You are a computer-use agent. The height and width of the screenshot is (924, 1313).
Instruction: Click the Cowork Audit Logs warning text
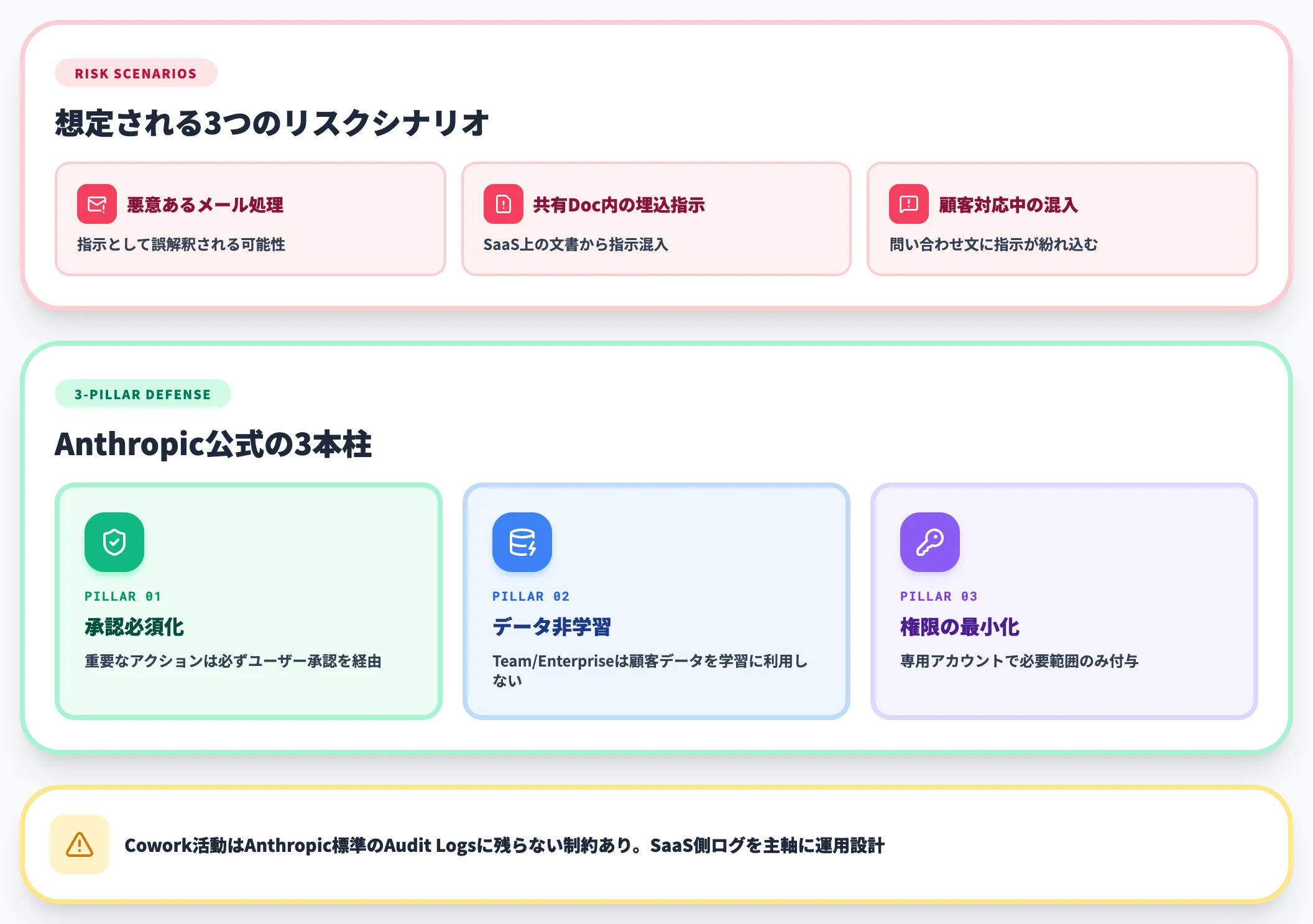point(504,845)
